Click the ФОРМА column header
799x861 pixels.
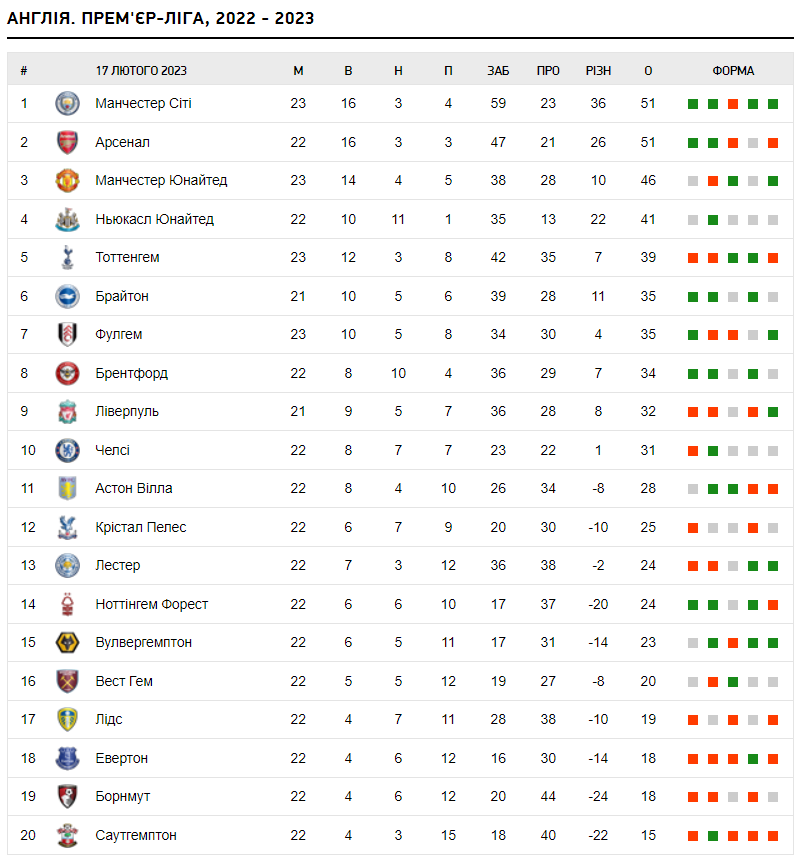[733, 71]
